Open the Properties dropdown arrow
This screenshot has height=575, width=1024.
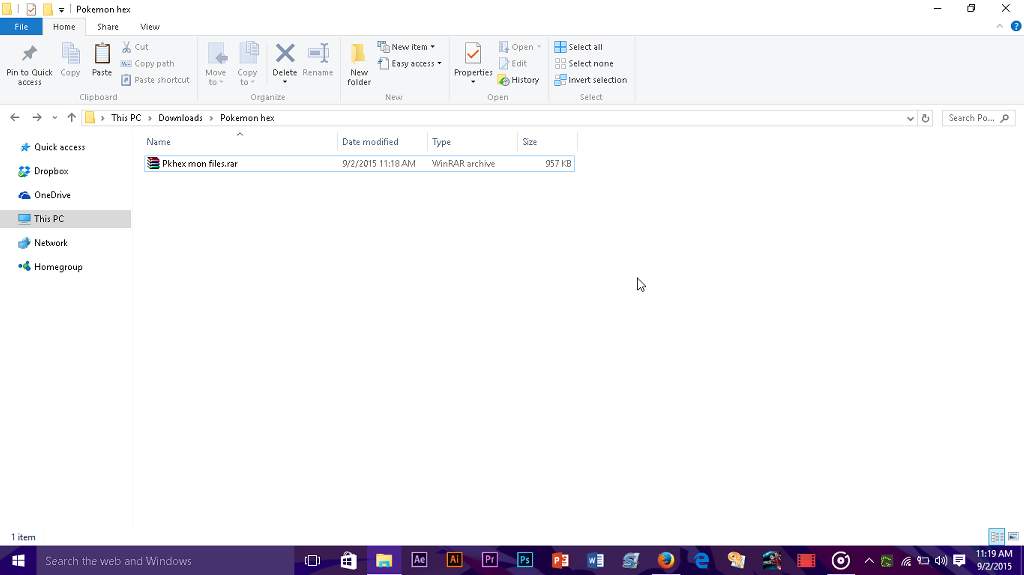[x=473, y=82]
